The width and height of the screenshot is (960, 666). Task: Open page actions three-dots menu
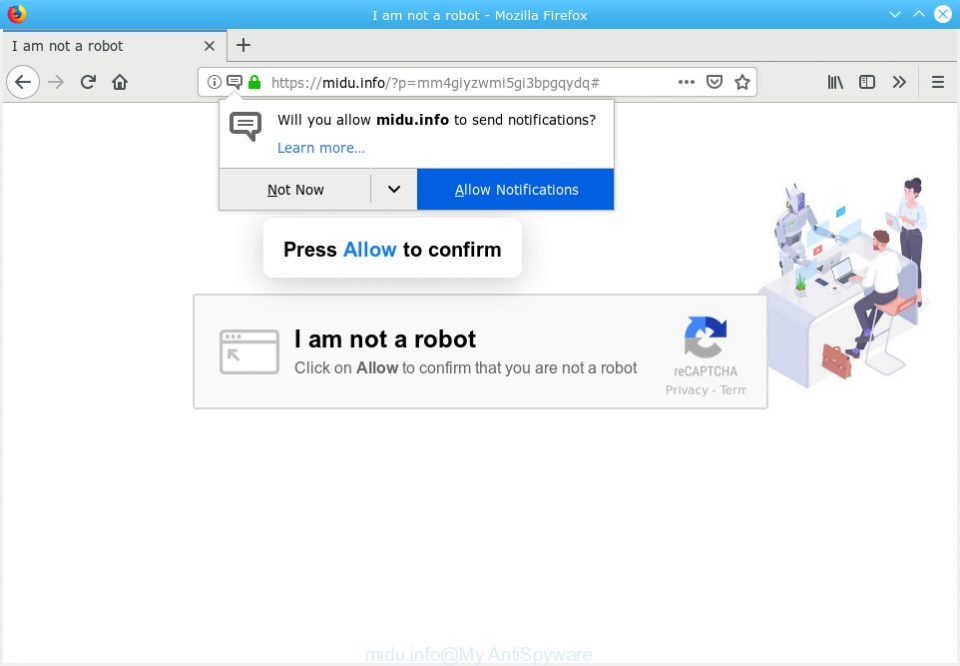(x=686, y=82)
